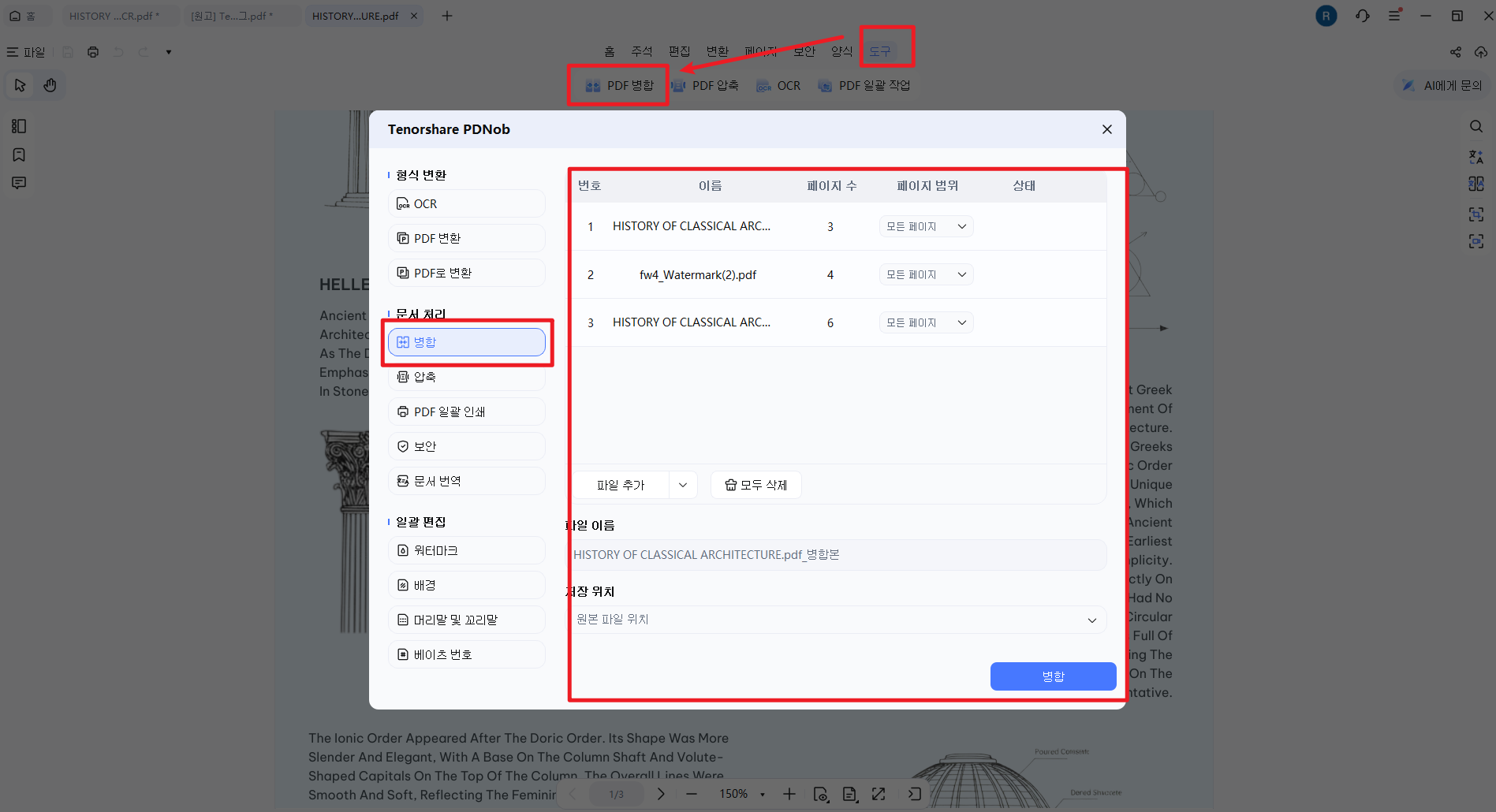Image resolution: width=1496 pixels, height=812 pixels.
Task: Open the 변환 menu tab
Action: (718, 51)
